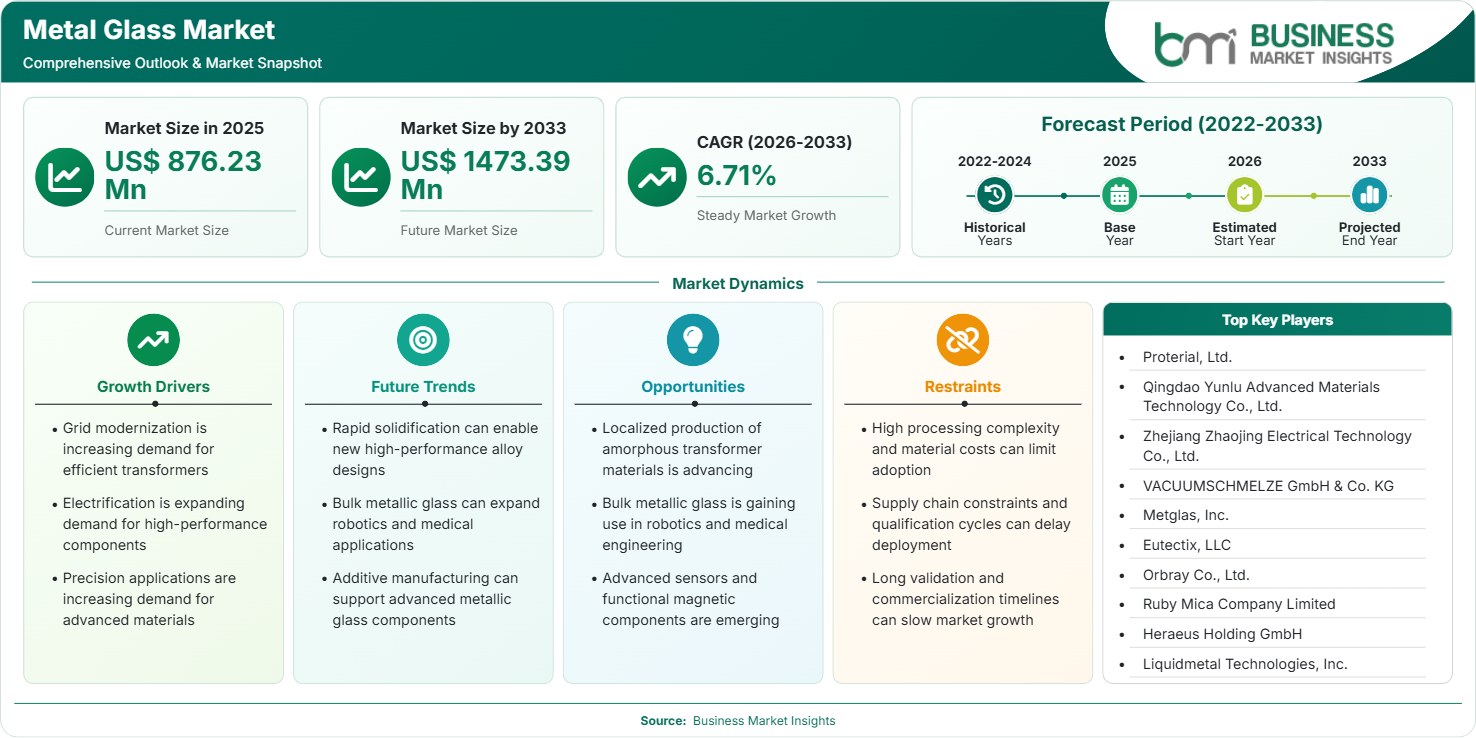The height and width of the screenshot is (738, 1476).
Task: Click the Historical Years label
Action: pyautogui.click(x=994, y=234)
